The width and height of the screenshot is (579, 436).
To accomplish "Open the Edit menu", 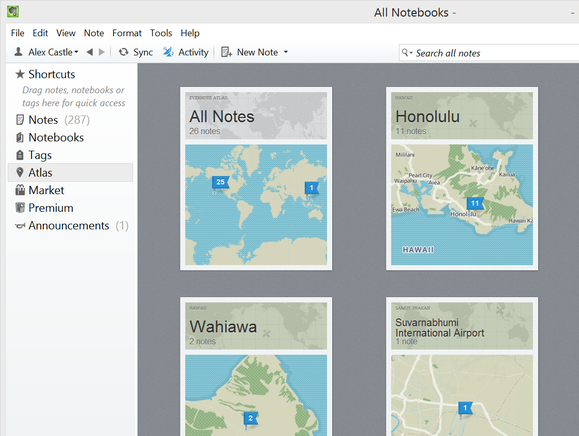I will tap(40, 33).
